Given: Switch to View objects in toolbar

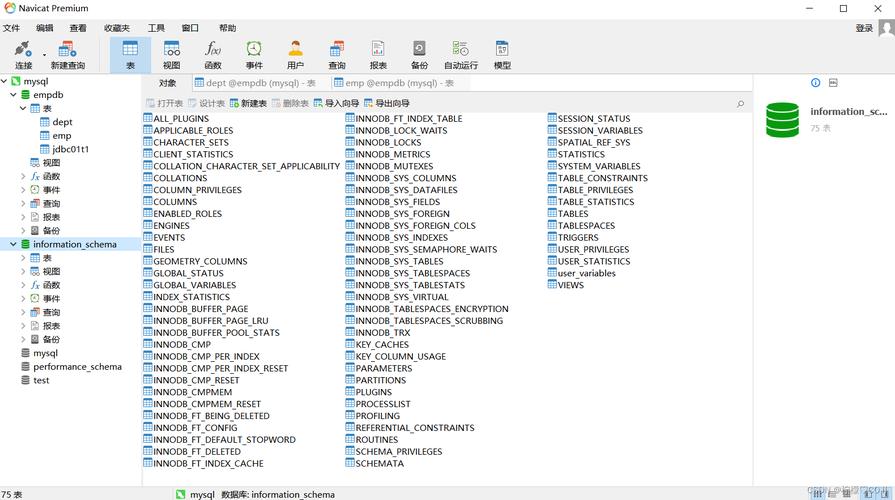Looking at the screenshot, I should point(171,55).
